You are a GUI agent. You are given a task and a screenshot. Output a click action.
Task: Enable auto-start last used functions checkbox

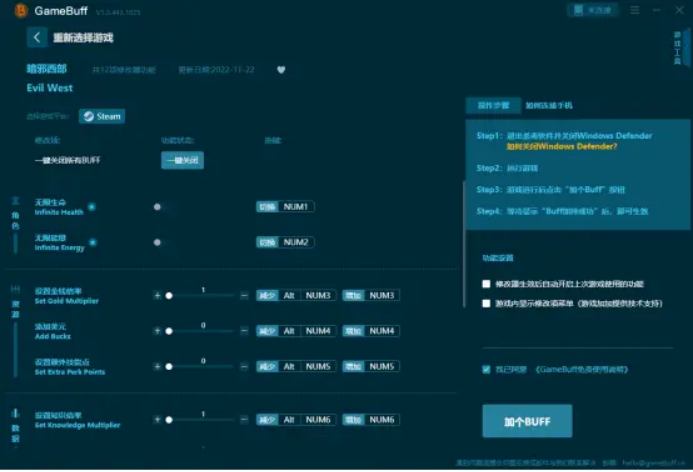click(486, 284)
